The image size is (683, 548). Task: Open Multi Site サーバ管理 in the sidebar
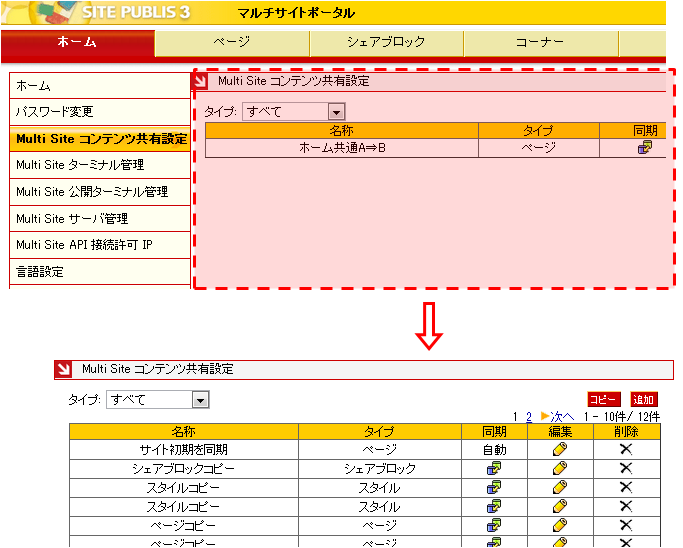[x=100, y=219]
